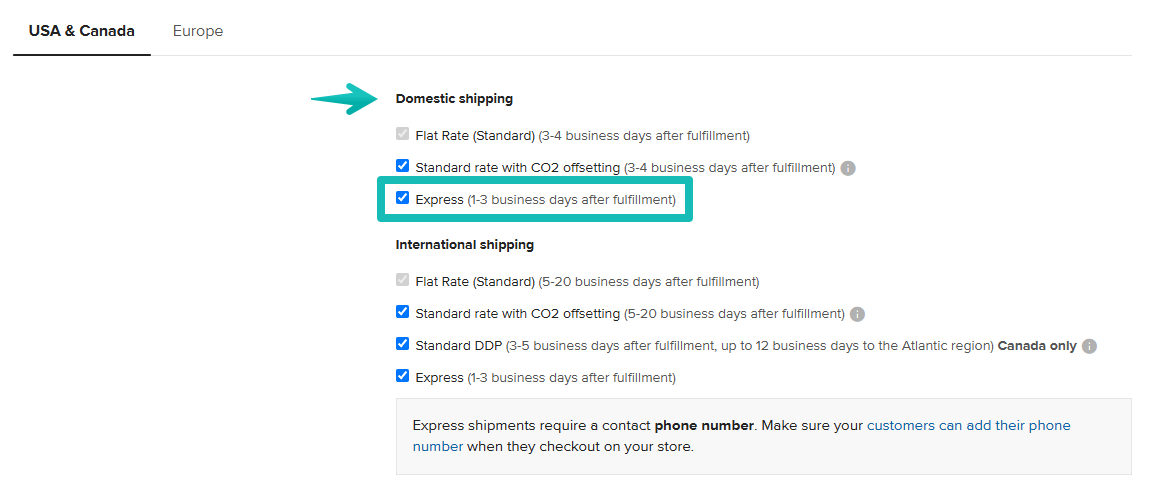Uncheck domestic Express 1-3 business days checkbox
1154x492 pixels.
(402, 199)
